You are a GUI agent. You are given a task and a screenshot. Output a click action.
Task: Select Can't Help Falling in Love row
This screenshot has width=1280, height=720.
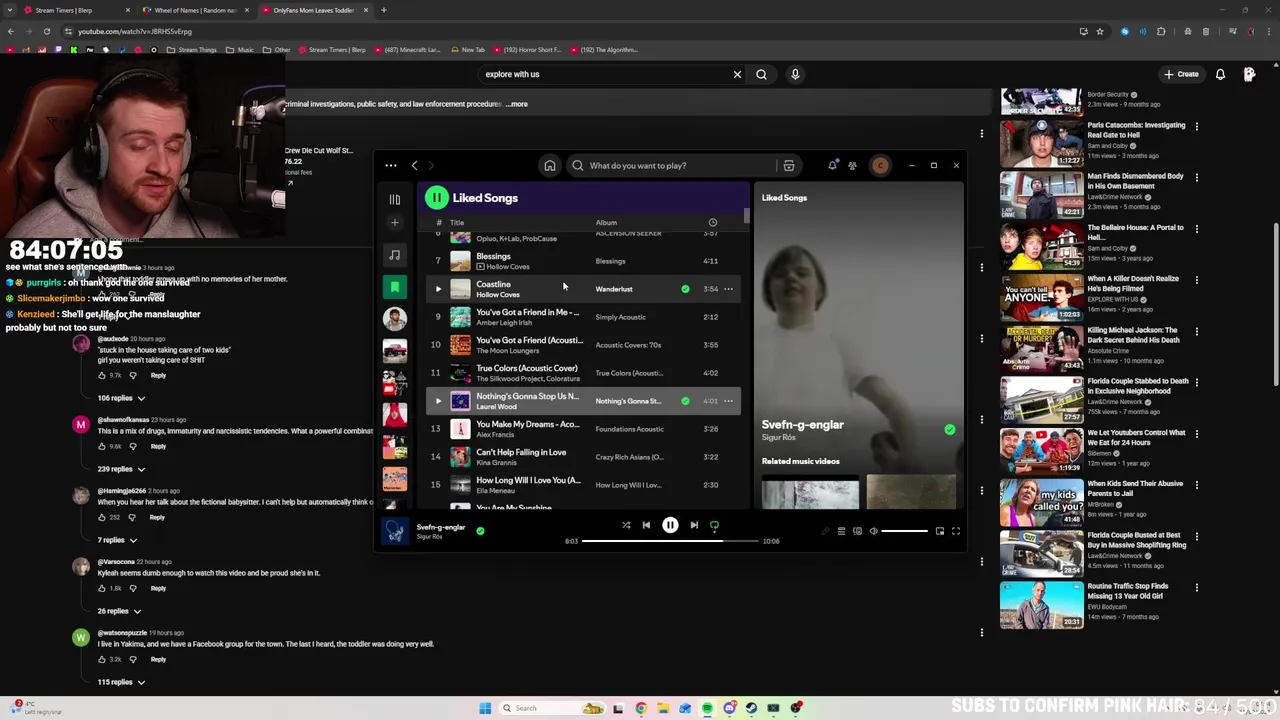tap(584, 457)
